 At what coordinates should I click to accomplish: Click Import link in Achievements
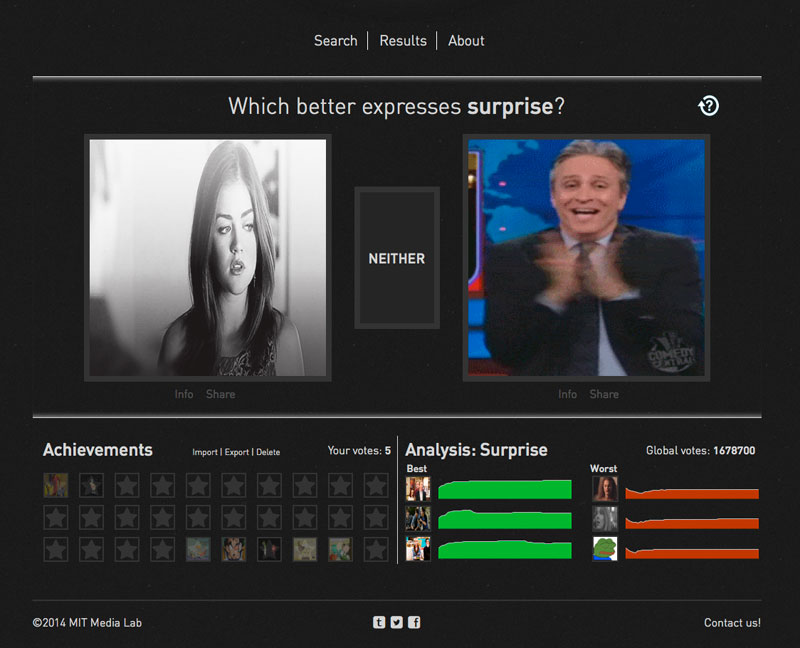[205, 452]
